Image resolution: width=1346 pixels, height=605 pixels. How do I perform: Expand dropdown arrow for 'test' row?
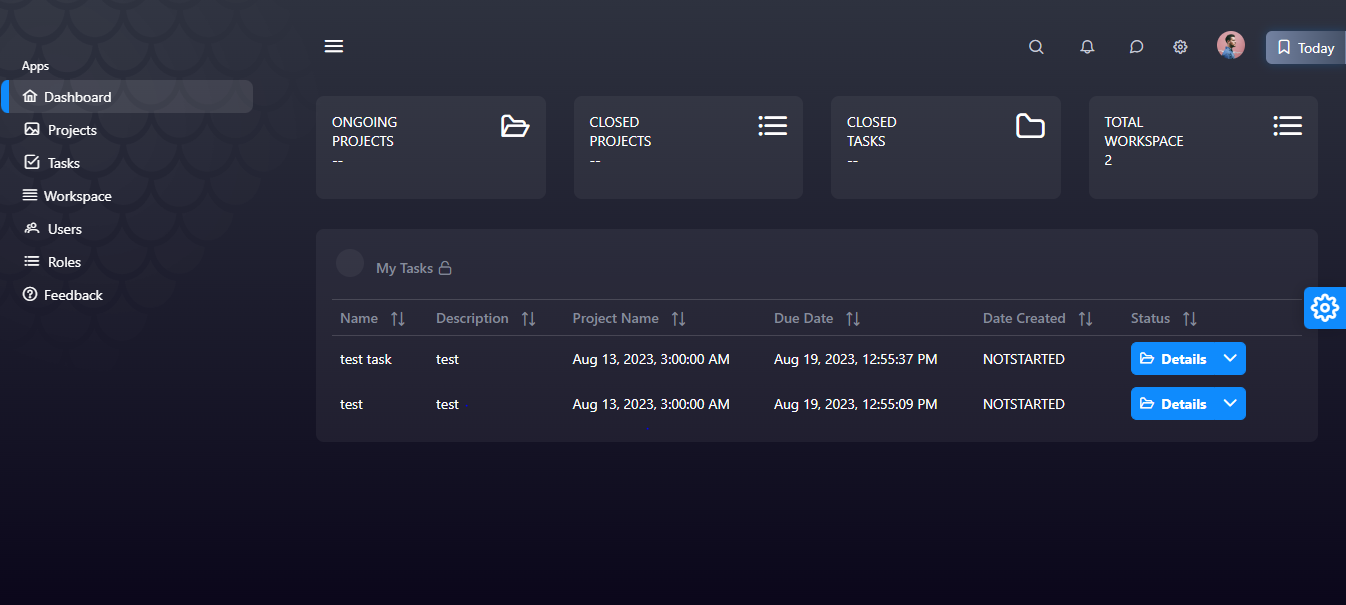1230,403
